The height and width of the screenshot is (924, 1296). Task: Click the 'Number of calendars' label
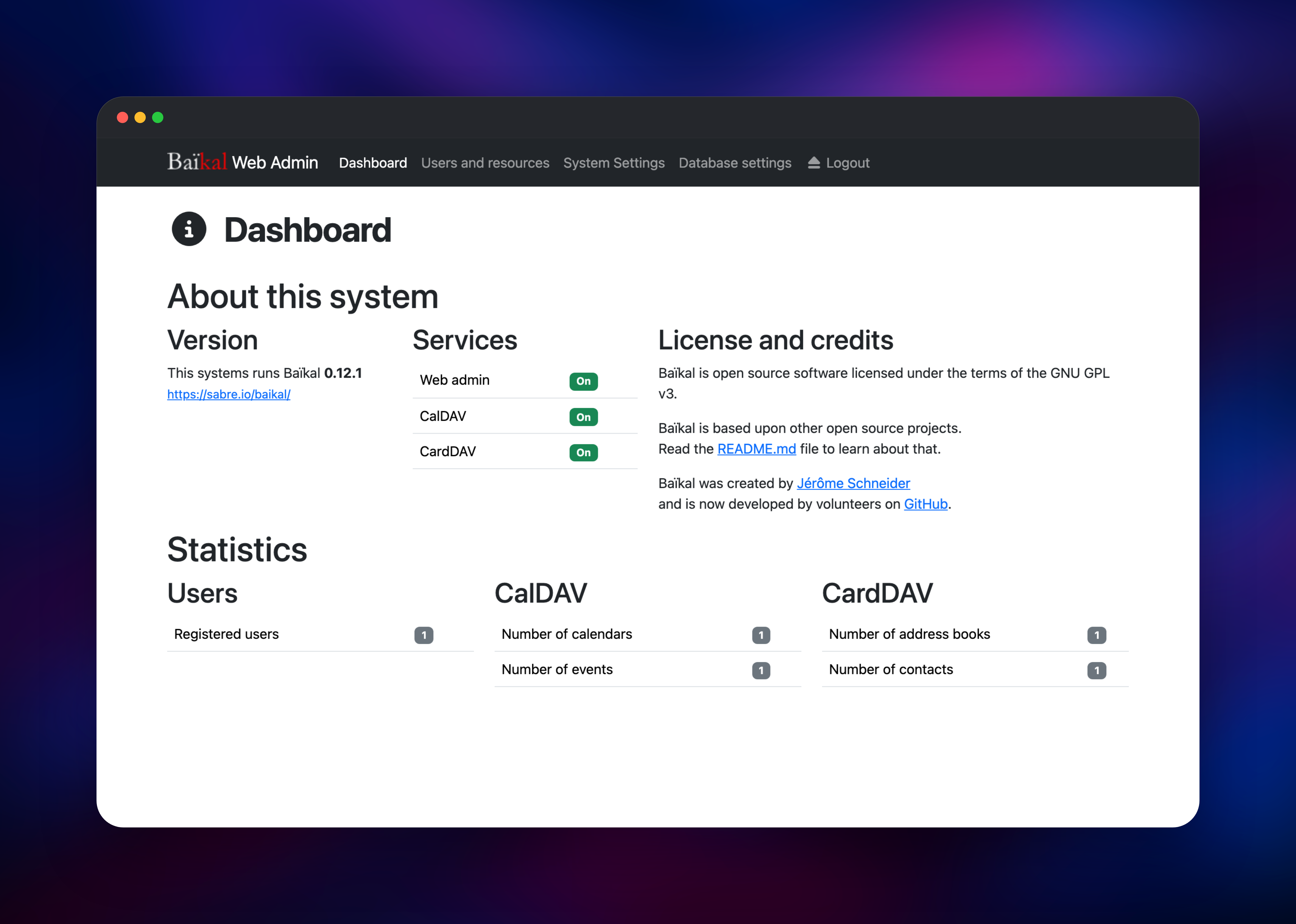567,634
